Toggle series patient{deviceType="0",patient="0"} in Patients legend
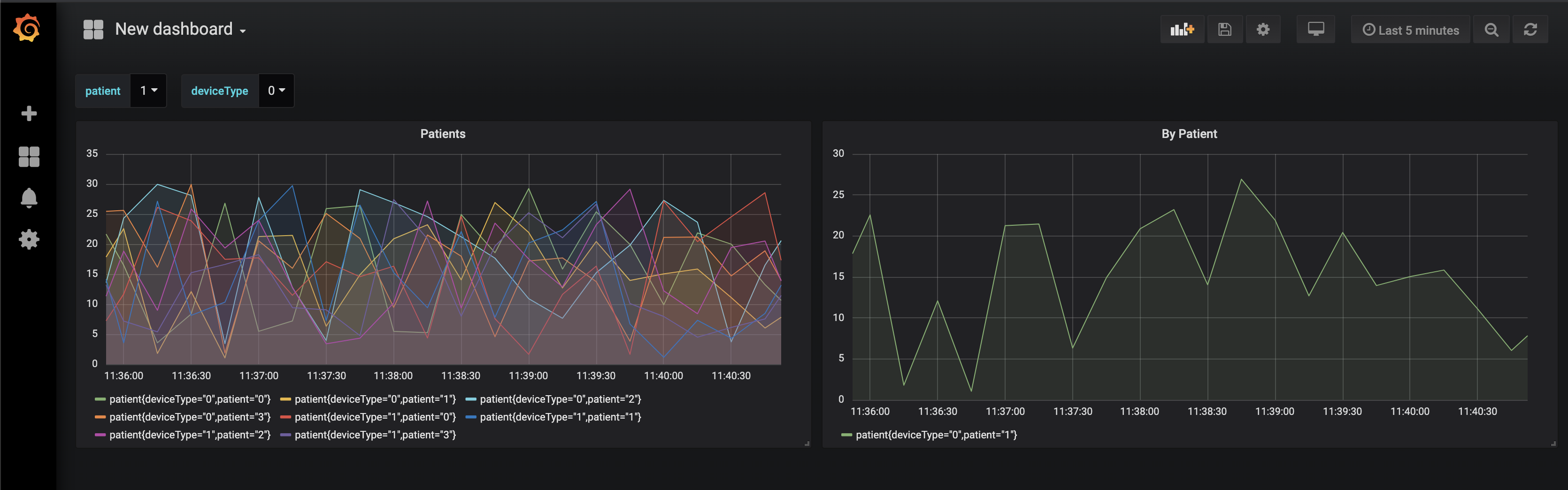This screenshot has width=1568, height=490. pyautogui.click(x=189, y=399)
